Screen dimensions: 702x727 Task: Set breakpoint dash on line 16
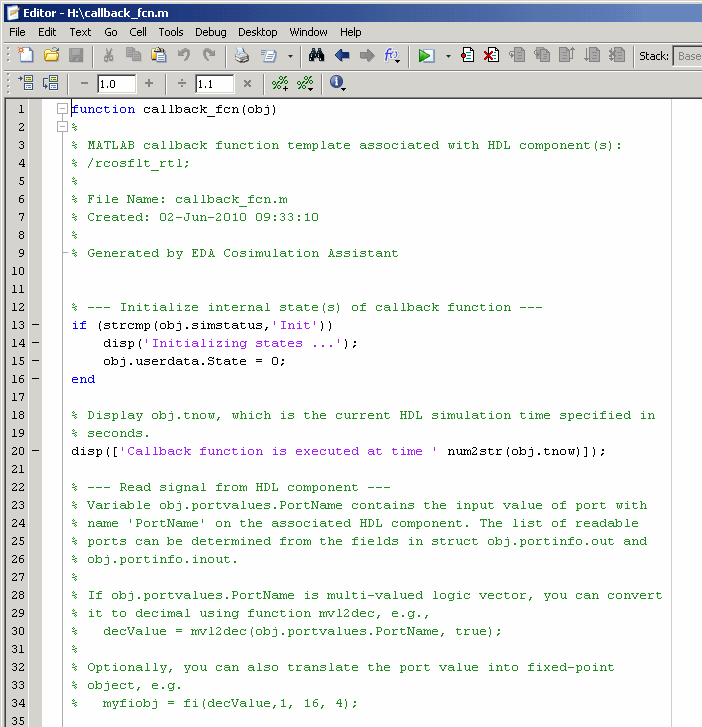[36, 379]
